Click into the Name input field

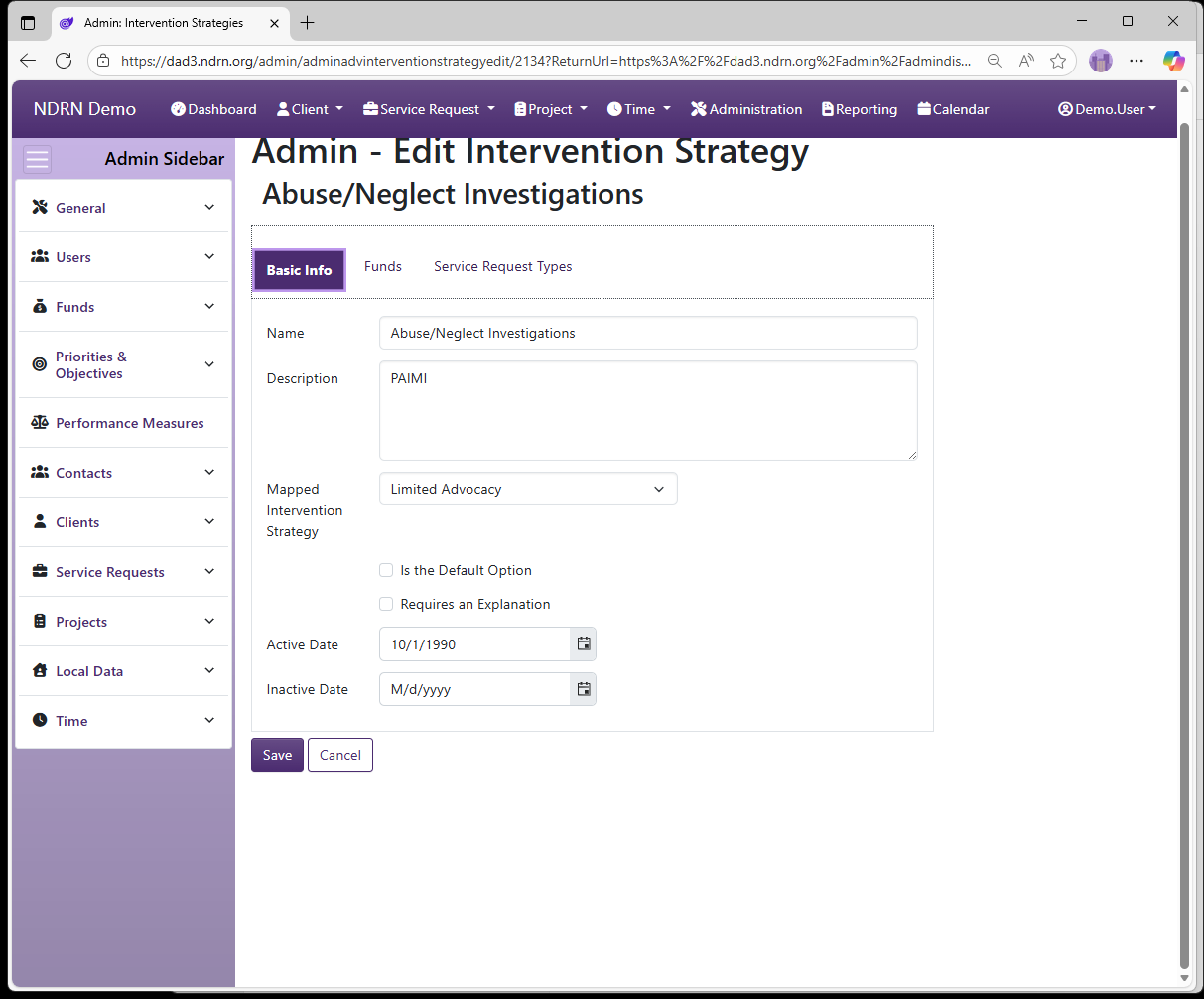648,333
